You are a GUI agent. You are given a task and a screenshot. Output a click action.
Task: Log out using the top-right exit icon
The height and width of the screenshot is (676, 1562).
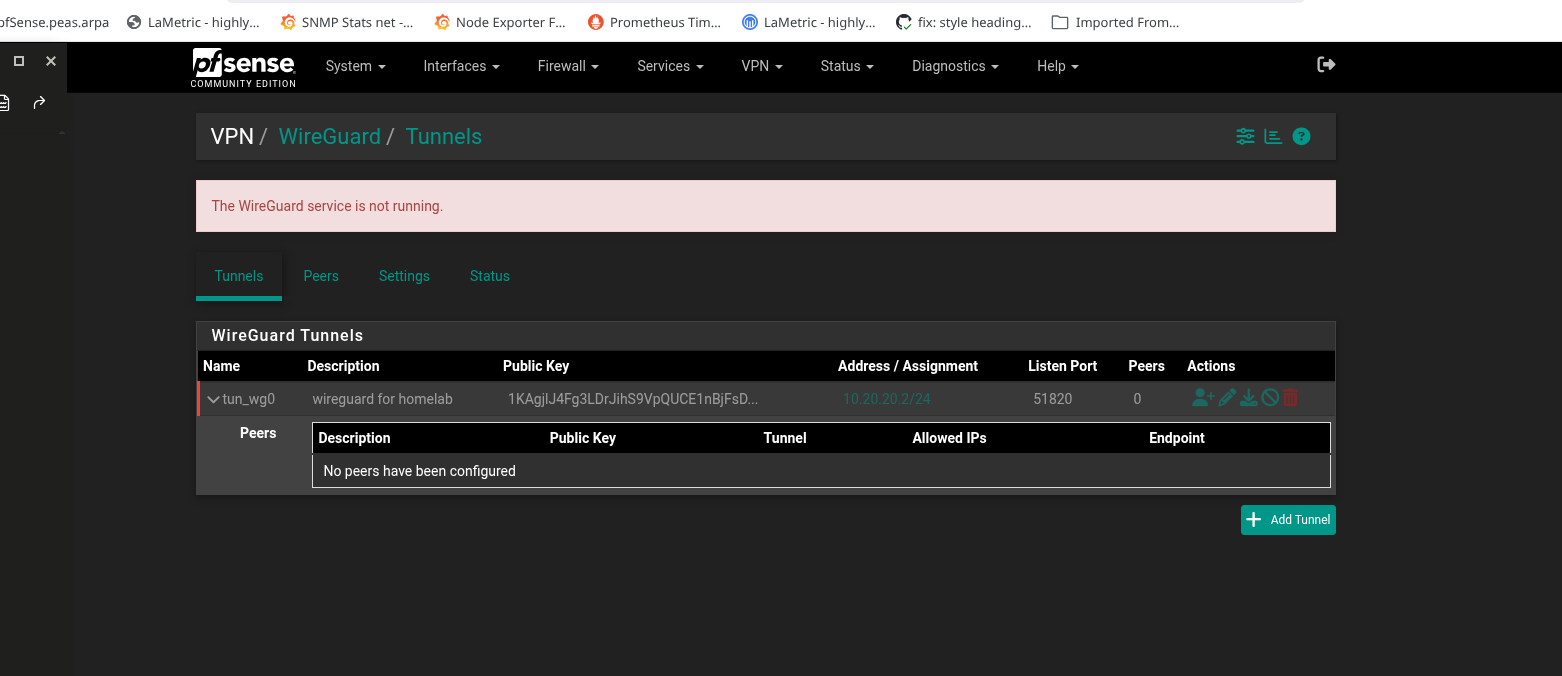click(1326, 65)
